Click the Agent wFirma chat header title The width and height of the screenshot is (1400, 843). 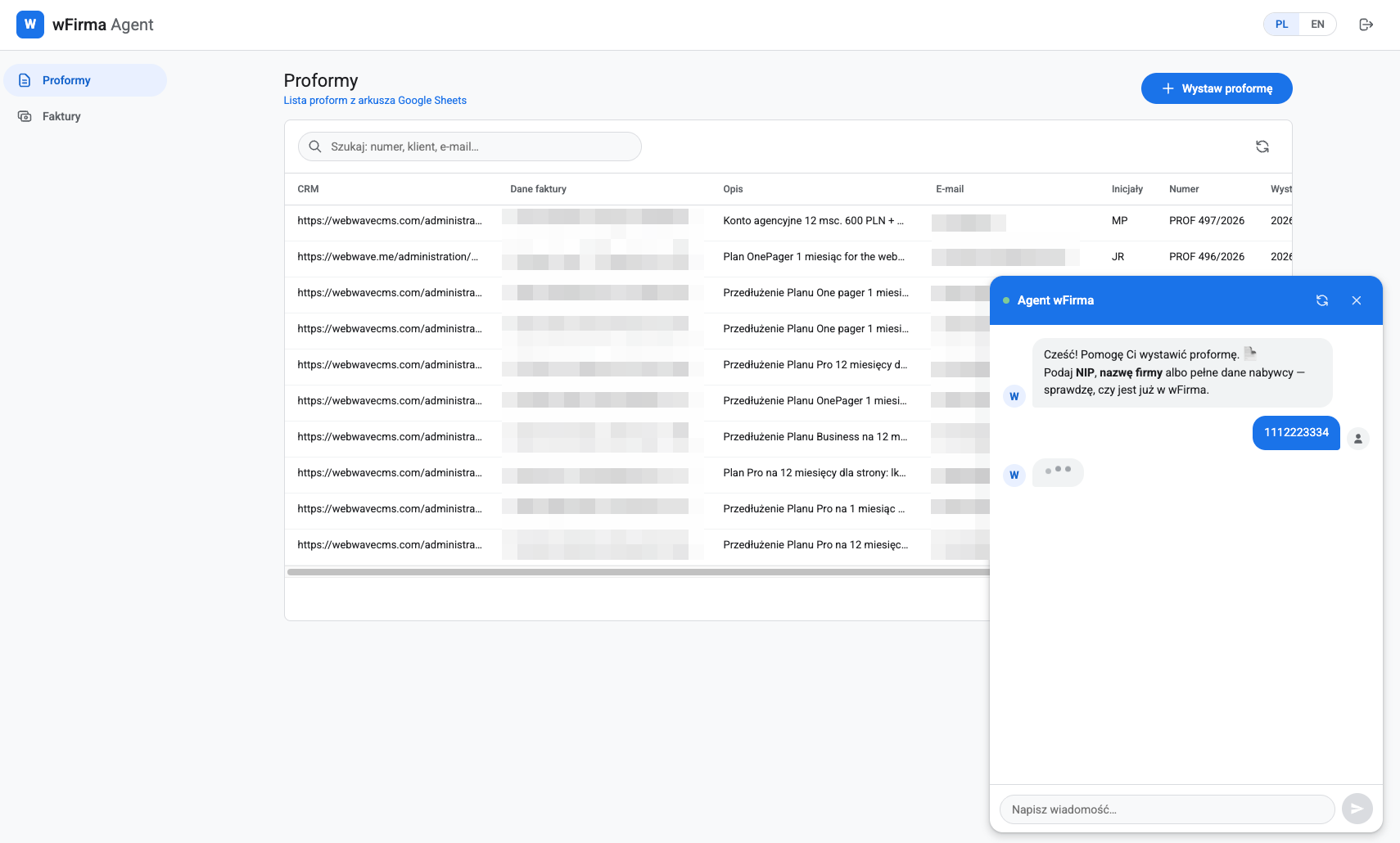tap(1055, 300)
